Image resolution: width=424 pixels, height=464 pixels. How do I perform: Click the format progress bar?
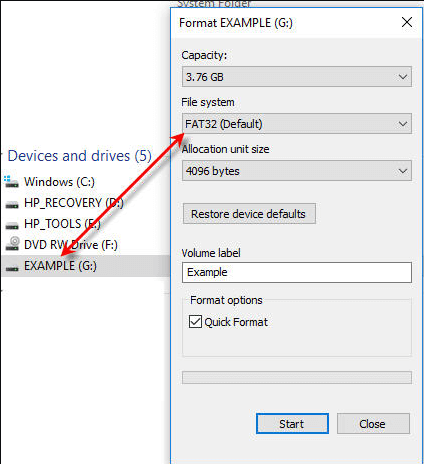297,377
